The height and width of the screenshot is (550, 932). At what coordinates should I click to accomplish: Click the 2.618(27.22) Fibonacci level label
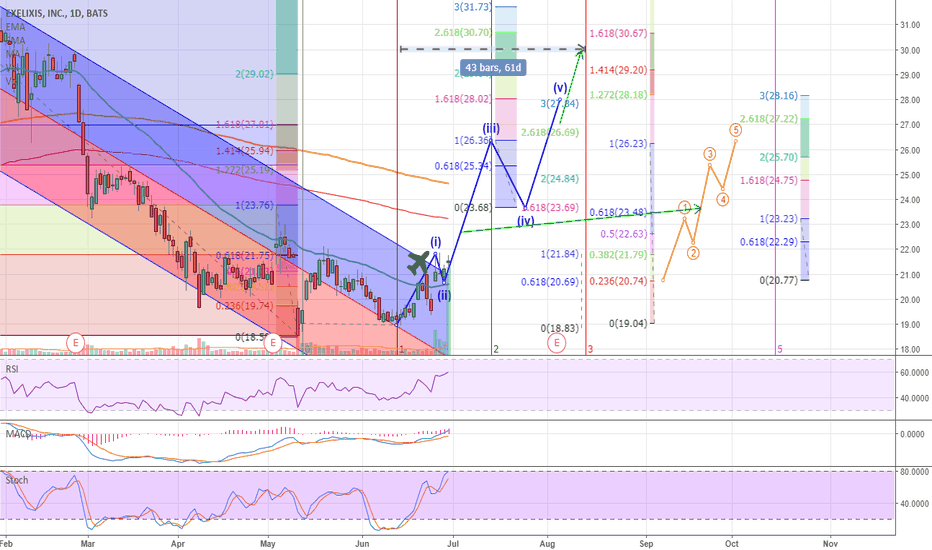click(769, 119)
